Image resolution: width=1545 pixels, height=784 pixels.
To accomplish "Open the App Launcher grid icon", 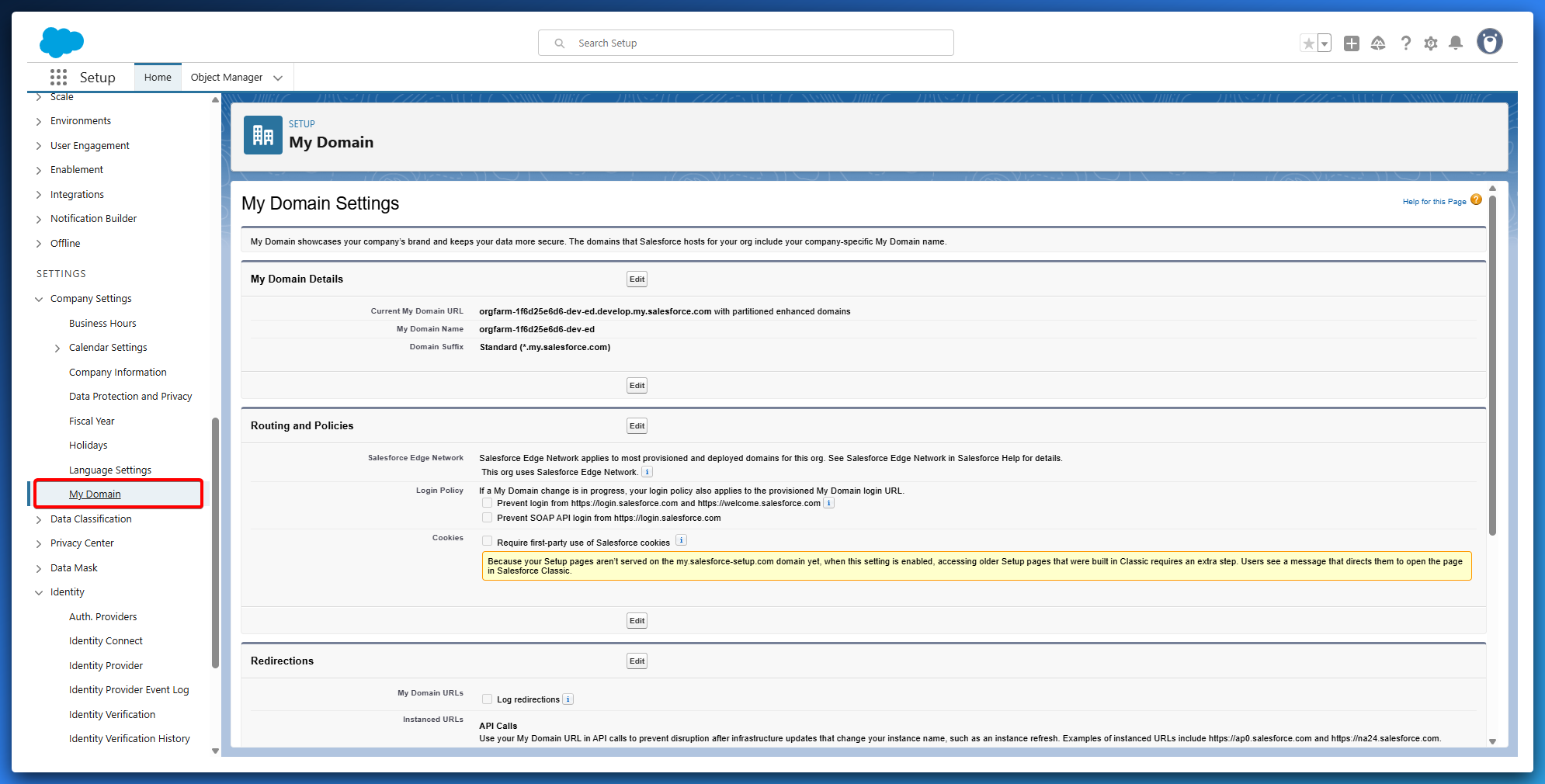I will point(58,77).
